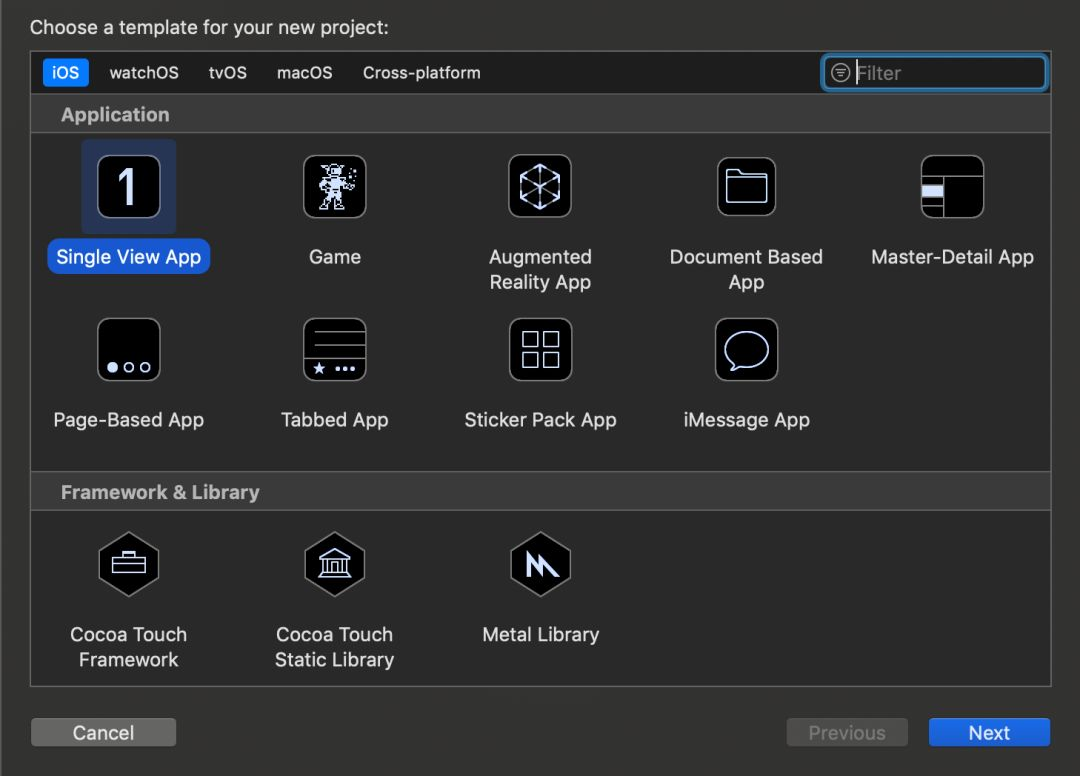This screenshot has width=1080, height=776.
Task: Click the filter icon in search field
Action: tap(840, 72)
